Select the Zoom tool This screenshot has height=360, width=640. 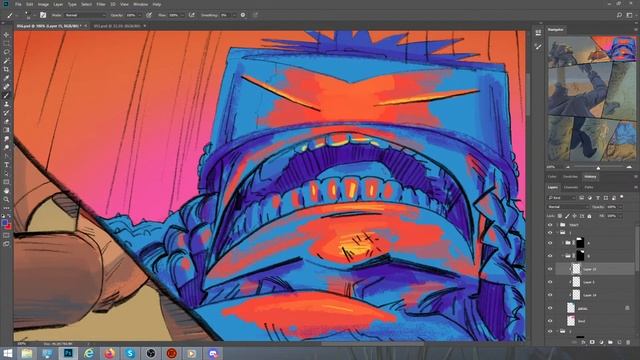(6, 199)
